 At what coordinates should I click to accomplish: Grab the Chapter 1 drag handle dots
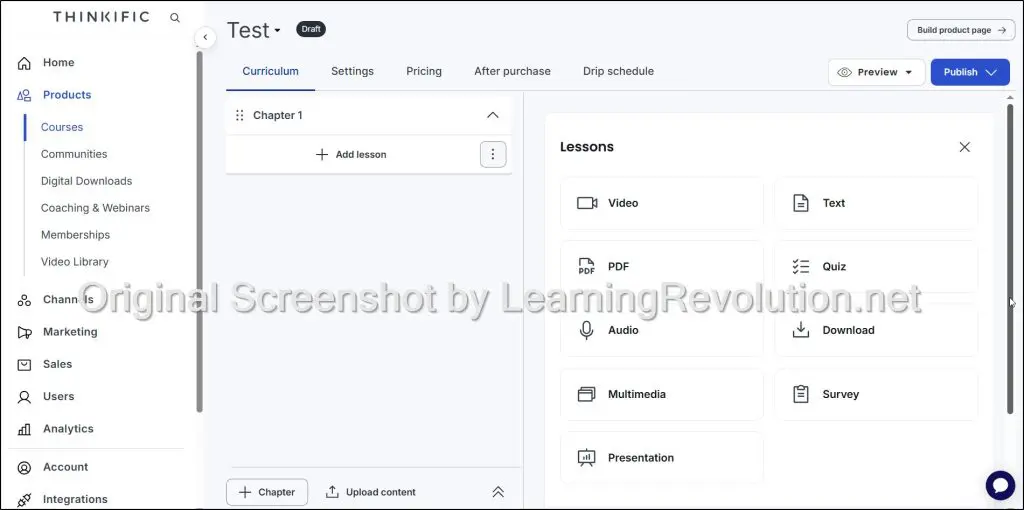click(239, 115)
